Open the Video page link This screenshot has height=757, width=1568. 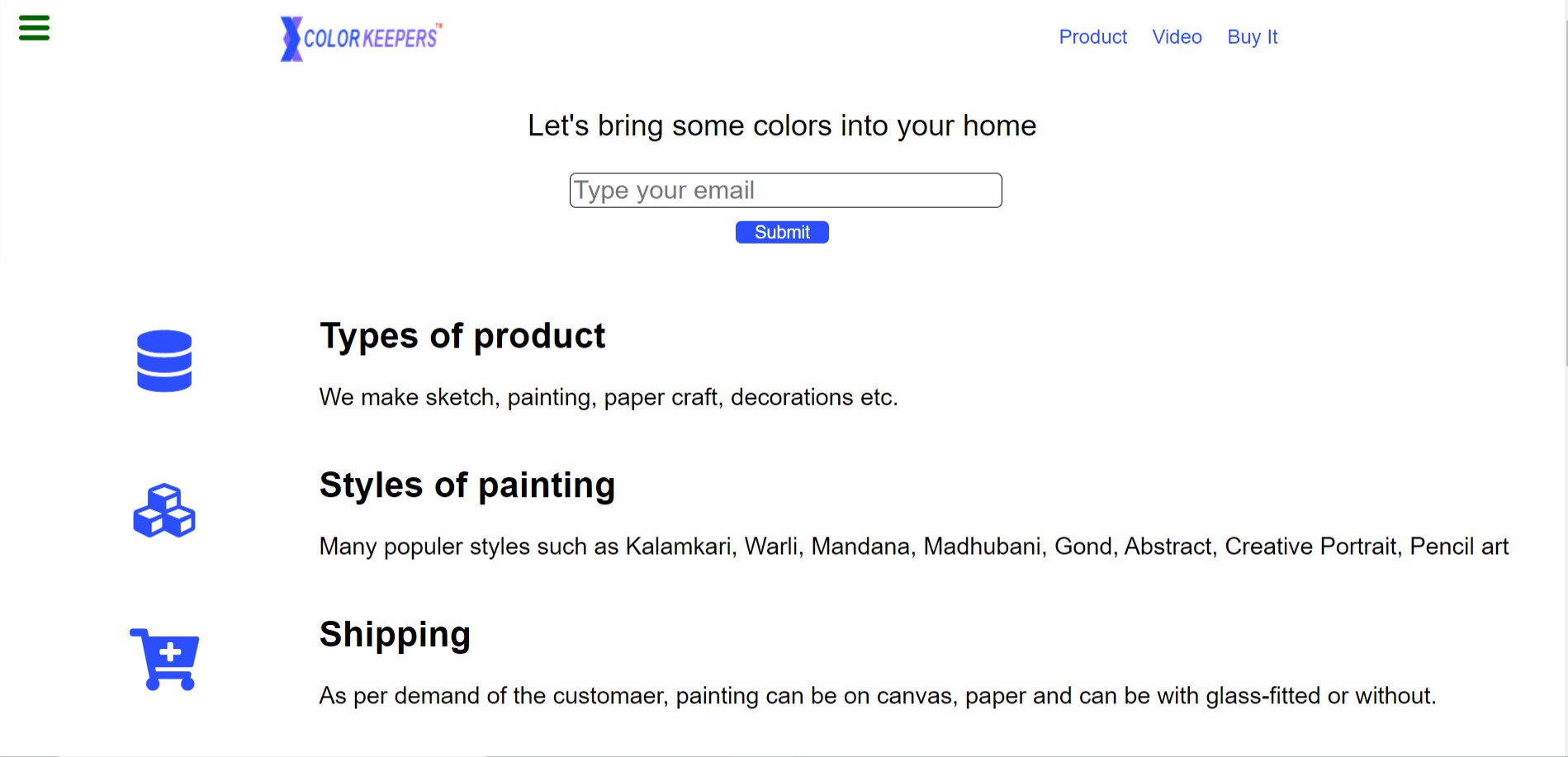tap(1177, 37)
